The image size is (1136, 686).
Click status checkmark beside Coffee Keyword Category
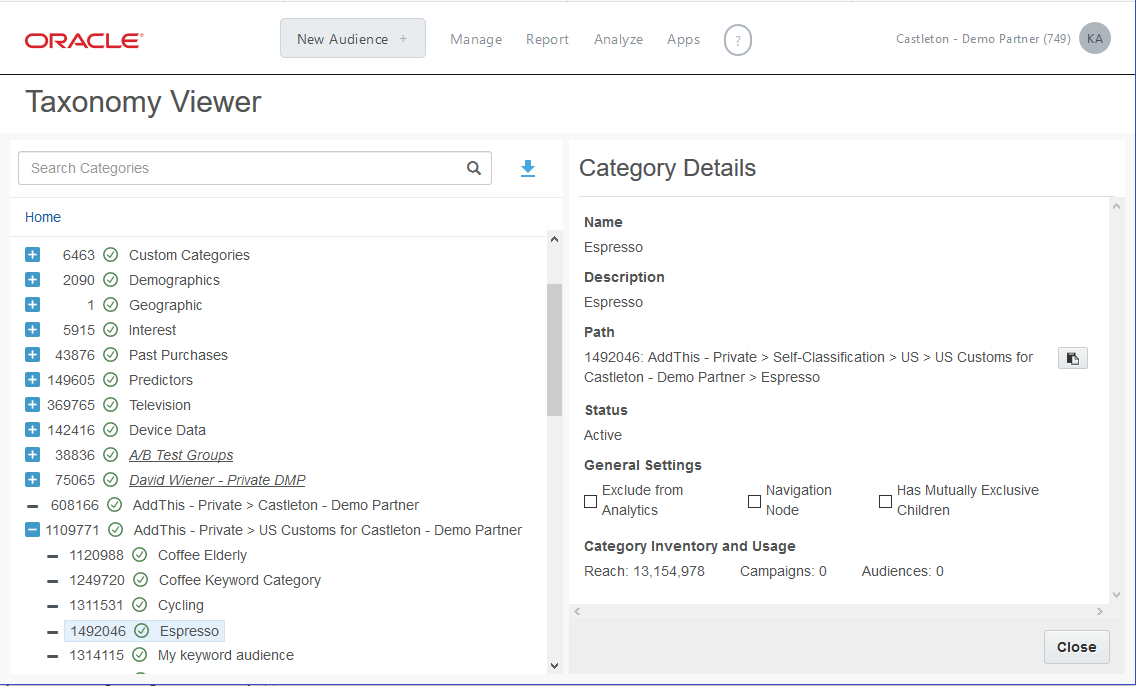pyautogui.click(x=141, y=580)
